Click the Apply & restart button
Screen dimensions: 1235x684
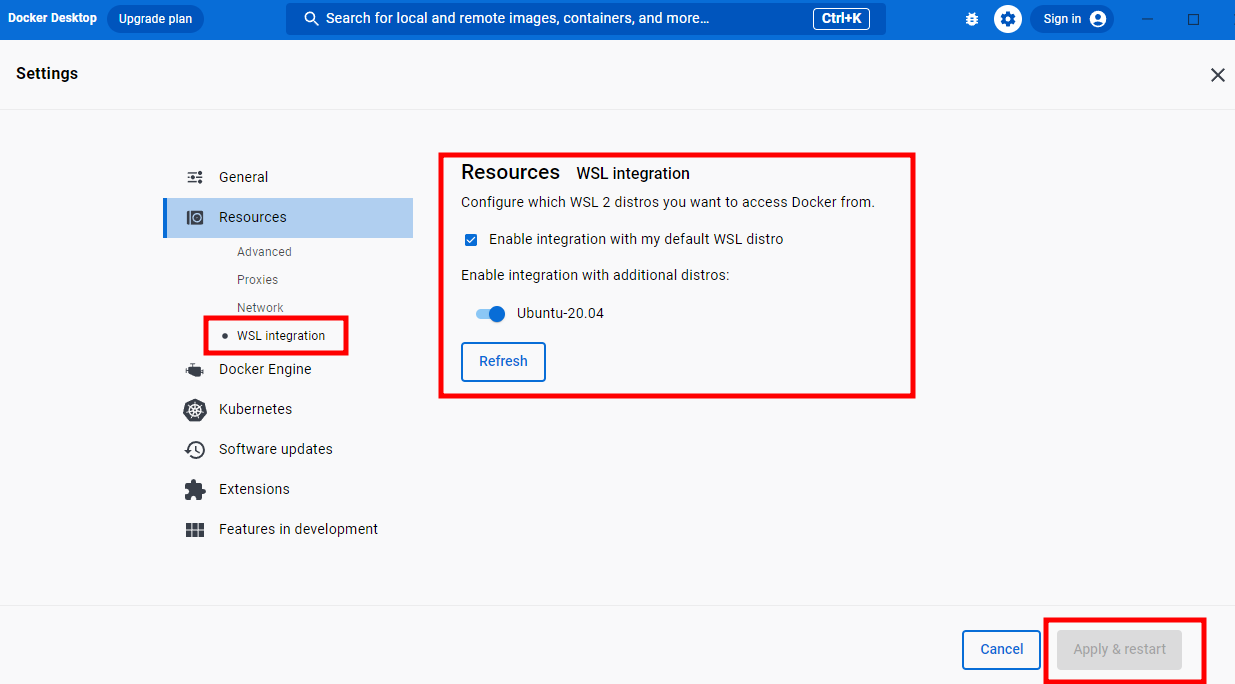coord(1119,650)
